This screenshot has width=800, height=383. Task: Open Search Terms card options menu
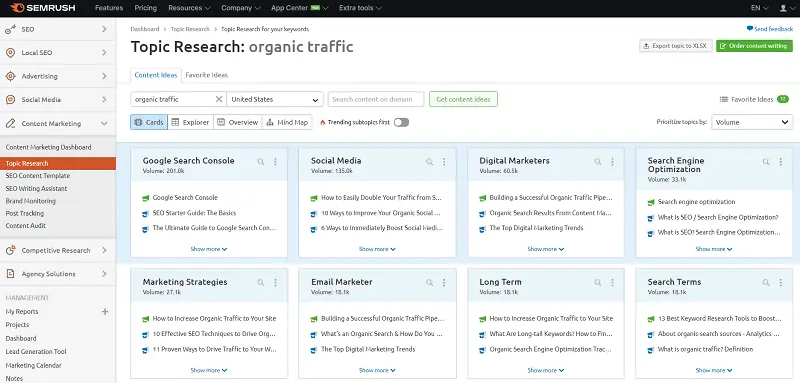781,283
